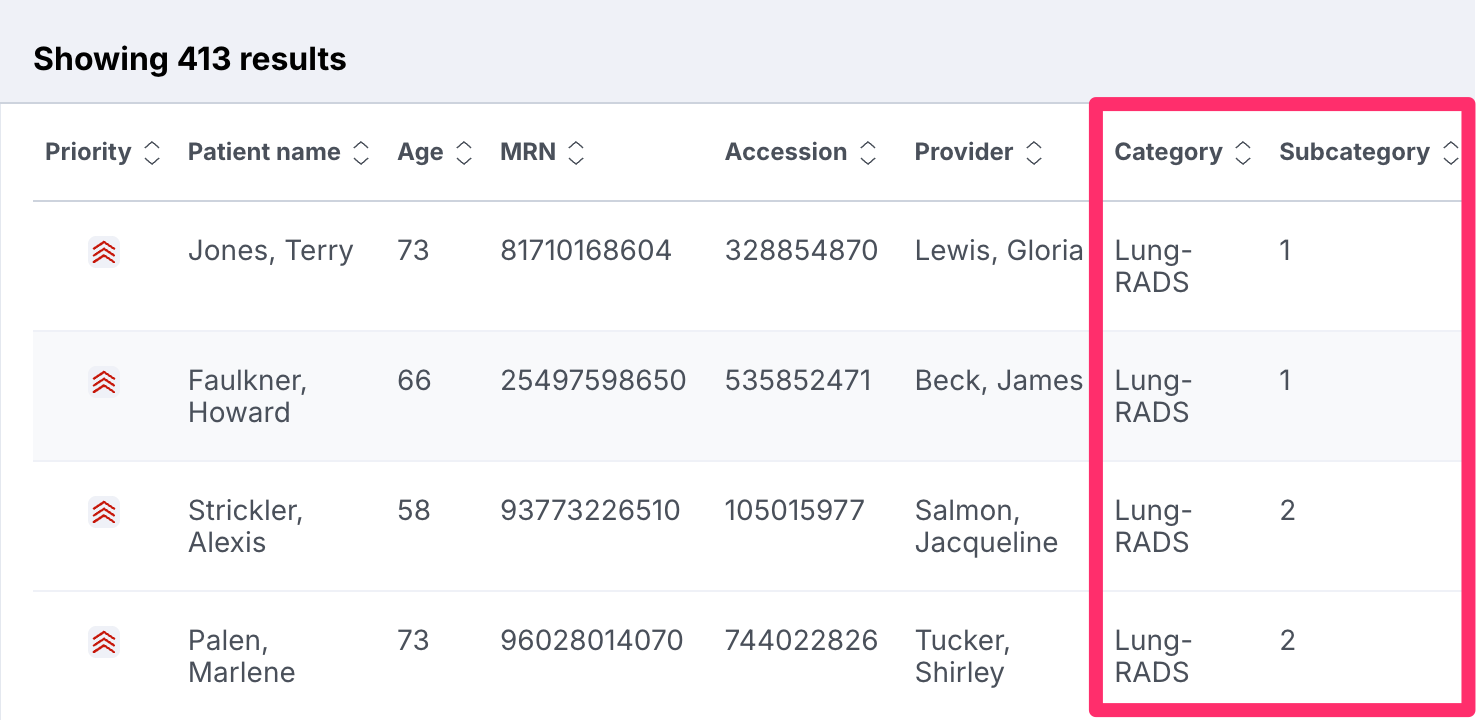This screenshot has height=720, width=1476.
Task: Click the Lung-RADS category in Jones row
Action: click(x=1154, y=266)
